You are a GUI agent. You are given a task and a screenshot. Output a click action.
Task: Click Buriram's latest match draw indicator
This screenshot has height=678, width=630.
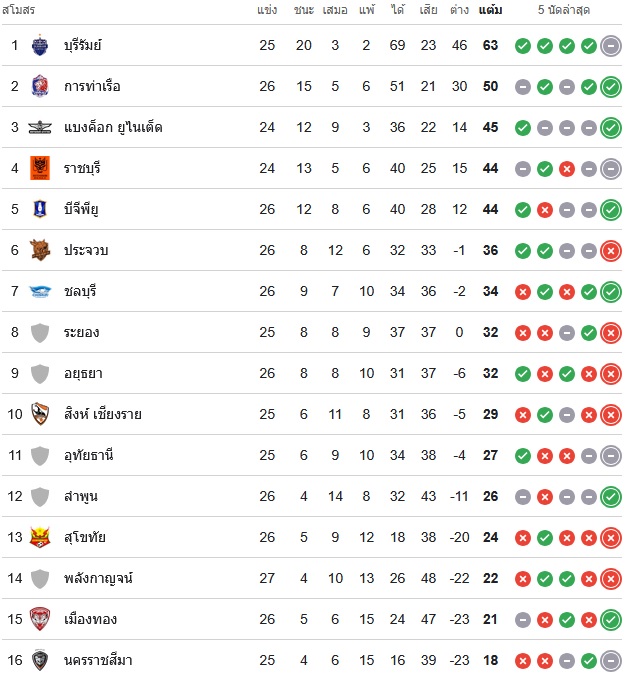pyautogui.click(x=611, y=45)
